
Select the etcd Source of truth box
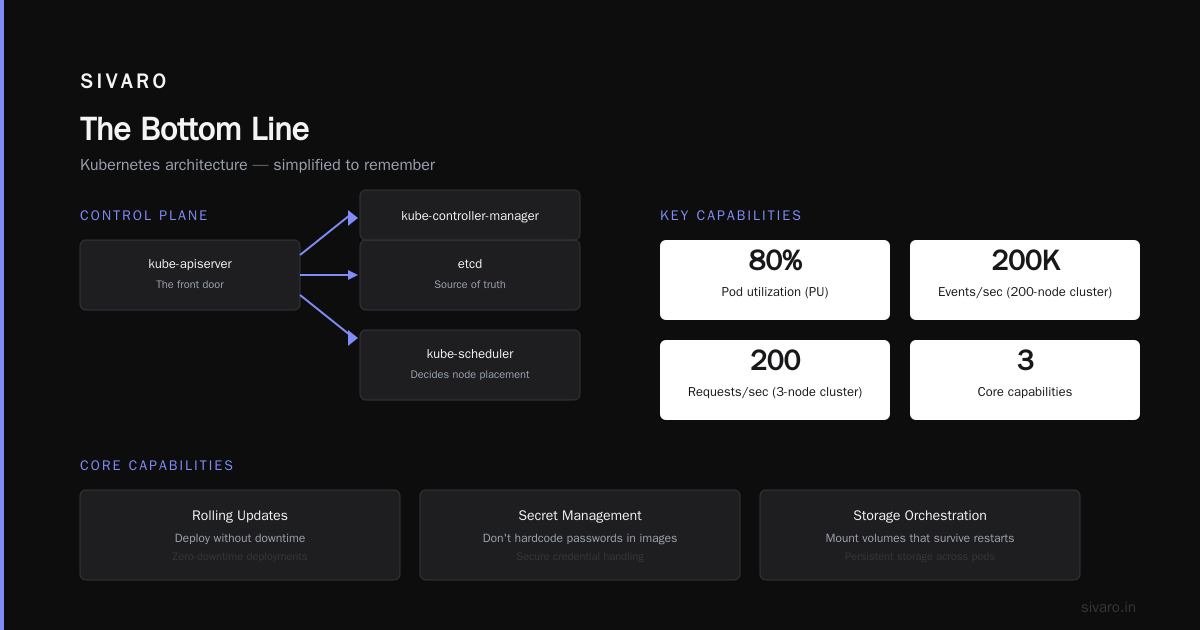470,275
